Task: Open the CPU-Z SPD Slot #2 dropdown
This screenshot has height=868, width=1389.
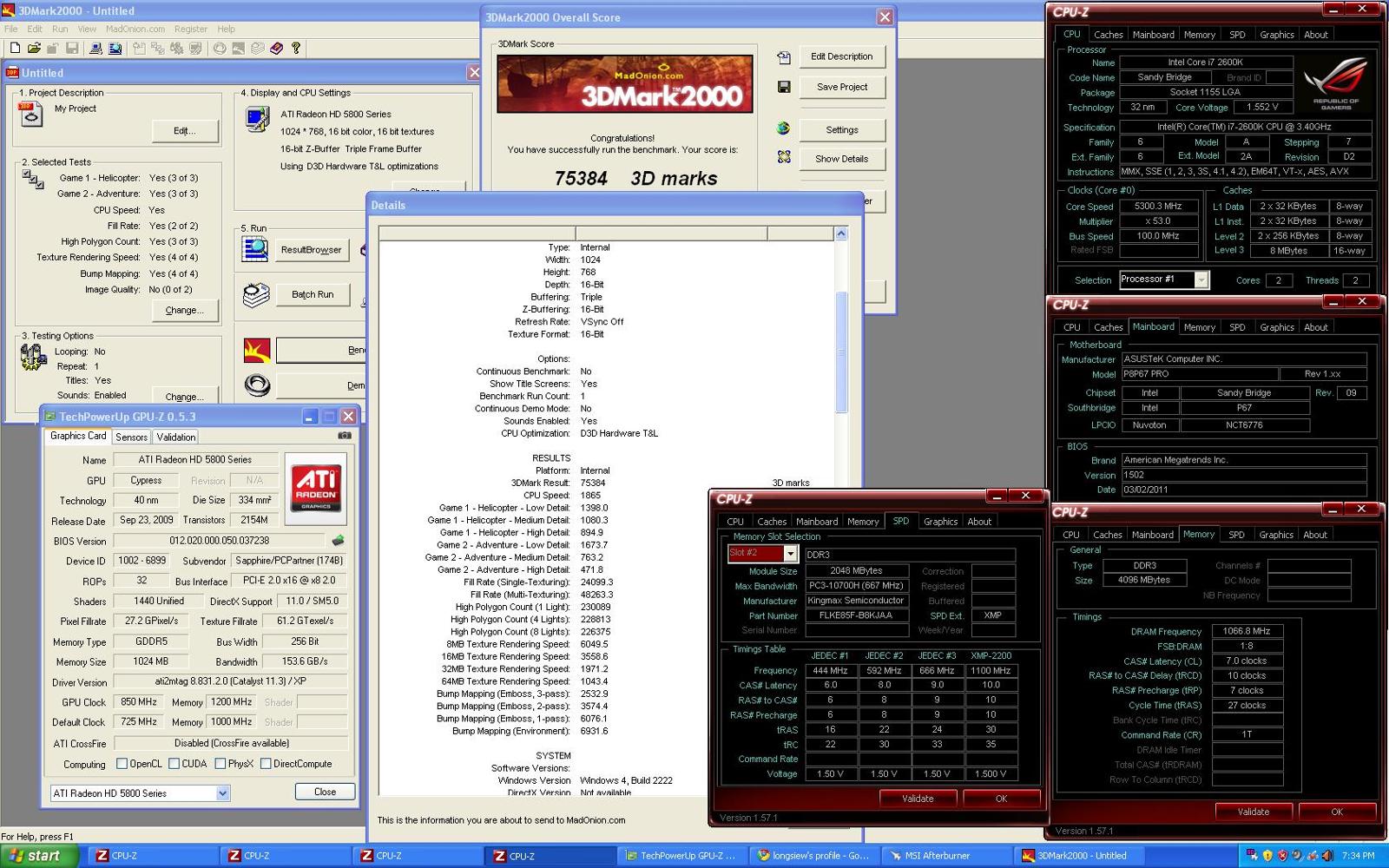Action: point(790,553)
